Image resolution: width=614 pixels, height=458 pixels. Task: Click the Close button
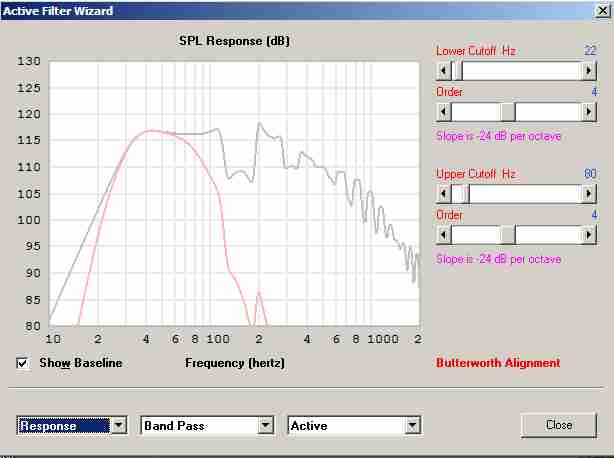[559, 425]
